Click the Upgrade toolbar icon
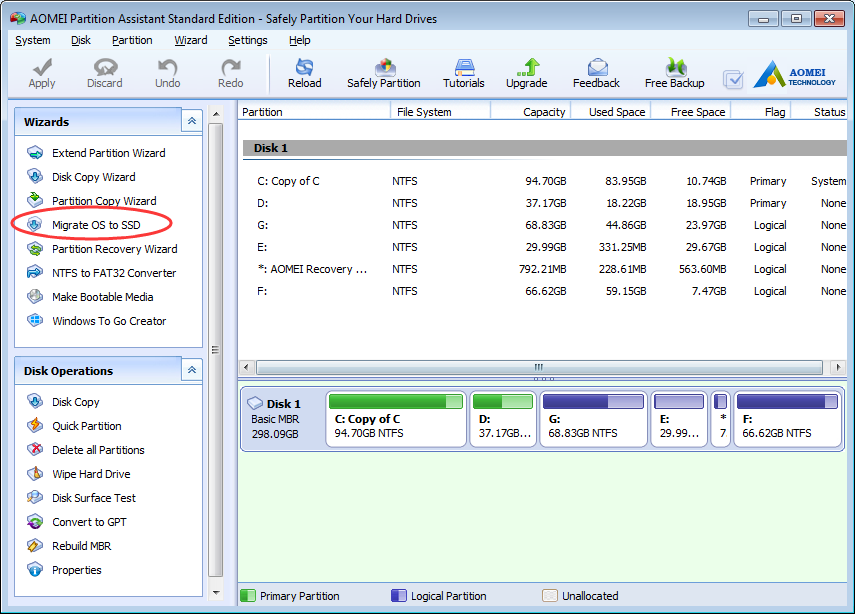 pyautogui.click(x=527, y=74)
